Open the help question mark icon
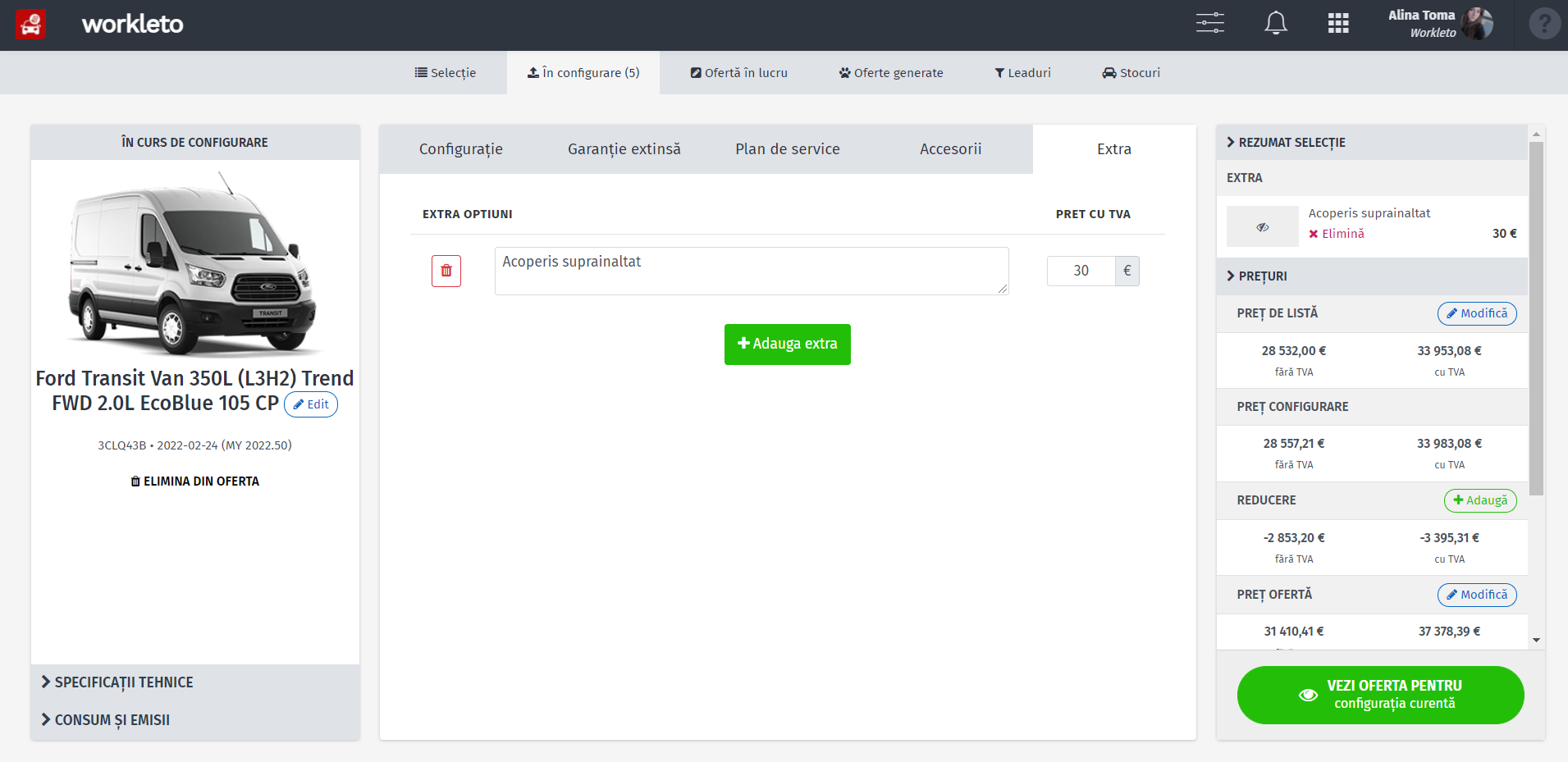This screenshot has height=762, width=1568. click(x=1544, y=24)
